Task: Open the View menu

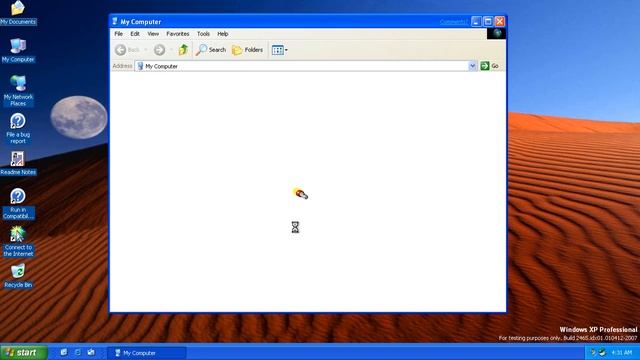Action: pos(153,34)
